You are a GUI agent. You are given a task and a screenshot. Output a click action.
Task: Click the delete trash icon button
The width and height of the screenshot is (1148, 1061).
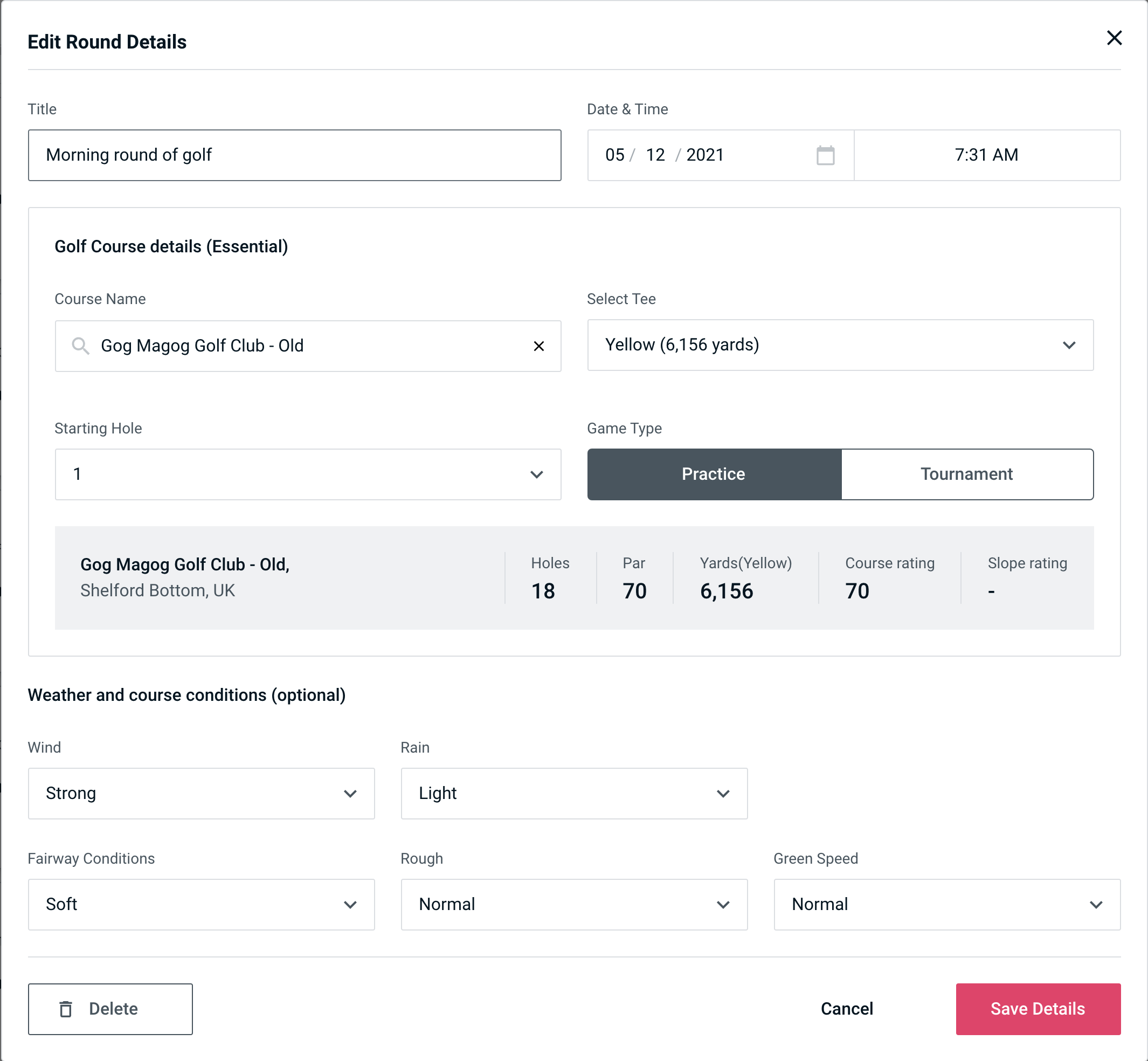(x=66, y=1009)
